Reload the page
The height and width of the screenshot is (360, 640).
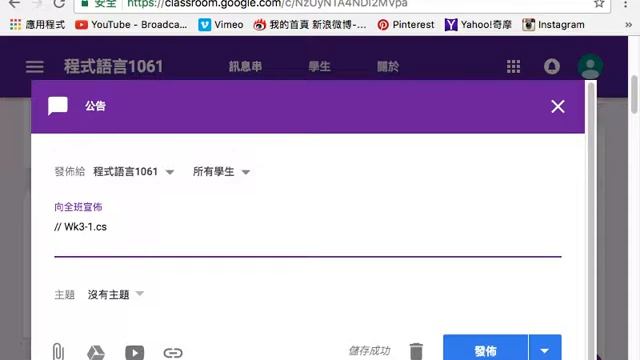(59, 4)
